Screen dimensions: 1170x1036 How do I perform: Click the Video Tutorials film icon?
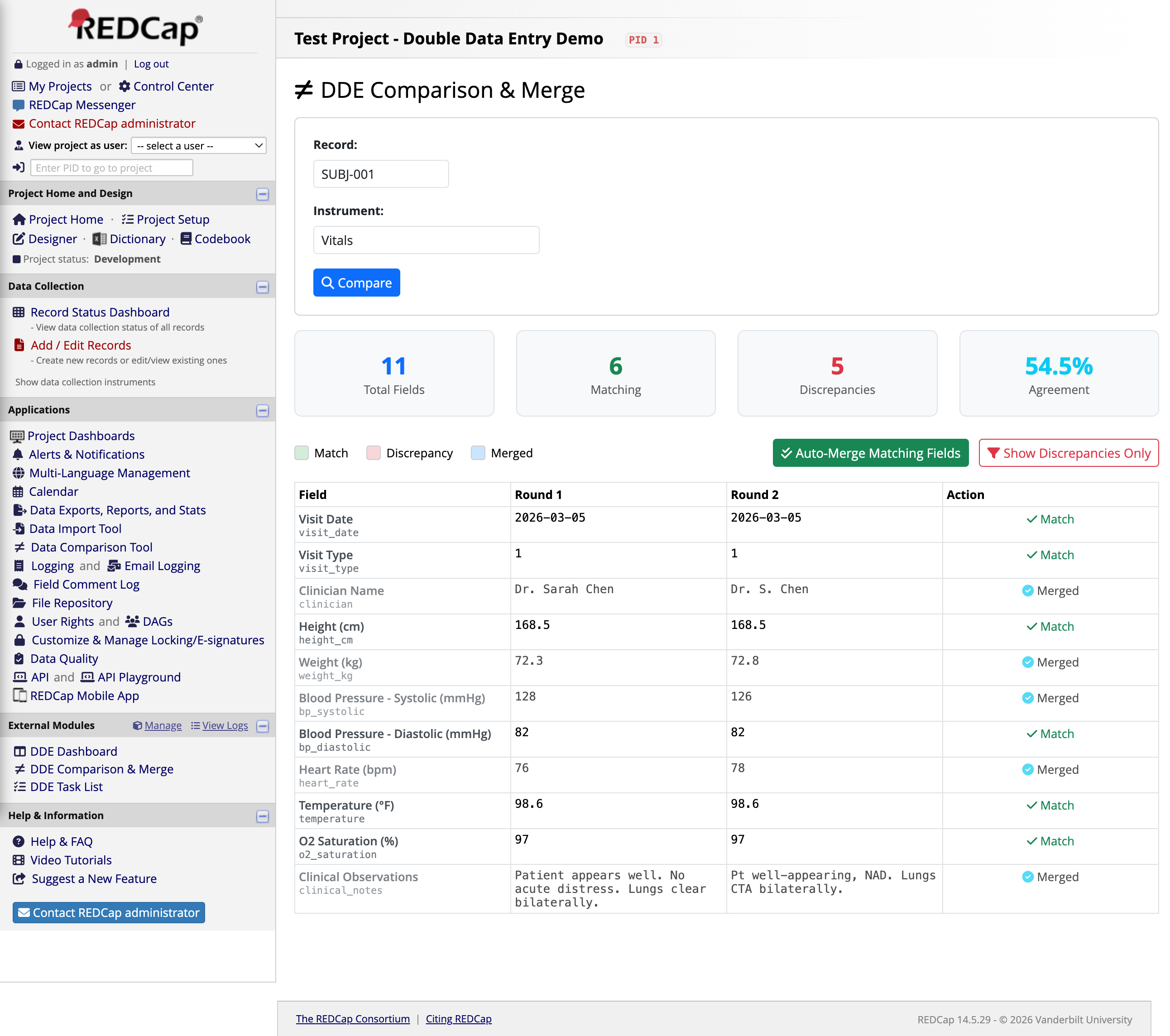[x=19, y=860]
